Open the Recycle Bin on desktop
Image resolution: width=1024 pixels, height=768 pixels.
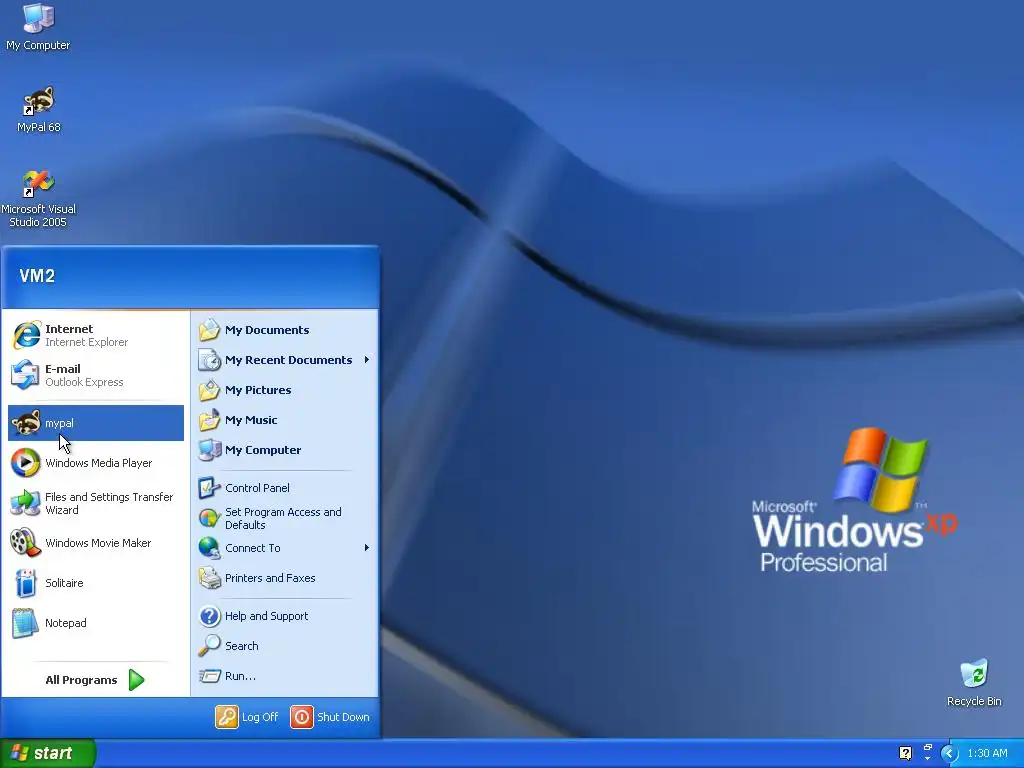point(974,683)
